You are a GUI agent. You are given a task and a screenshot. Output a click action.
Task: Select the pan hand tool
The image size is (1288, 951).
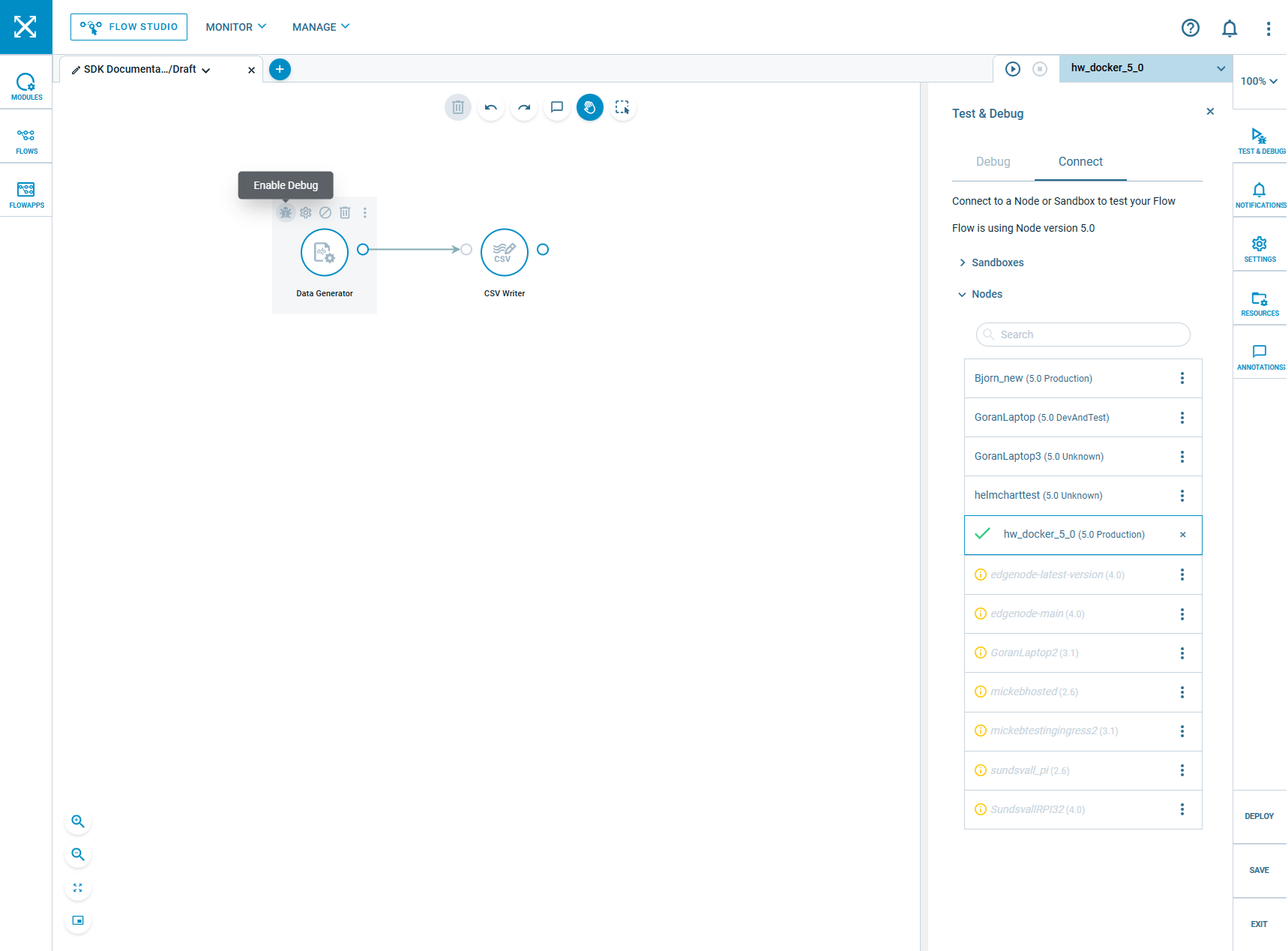tap(590, 108)
